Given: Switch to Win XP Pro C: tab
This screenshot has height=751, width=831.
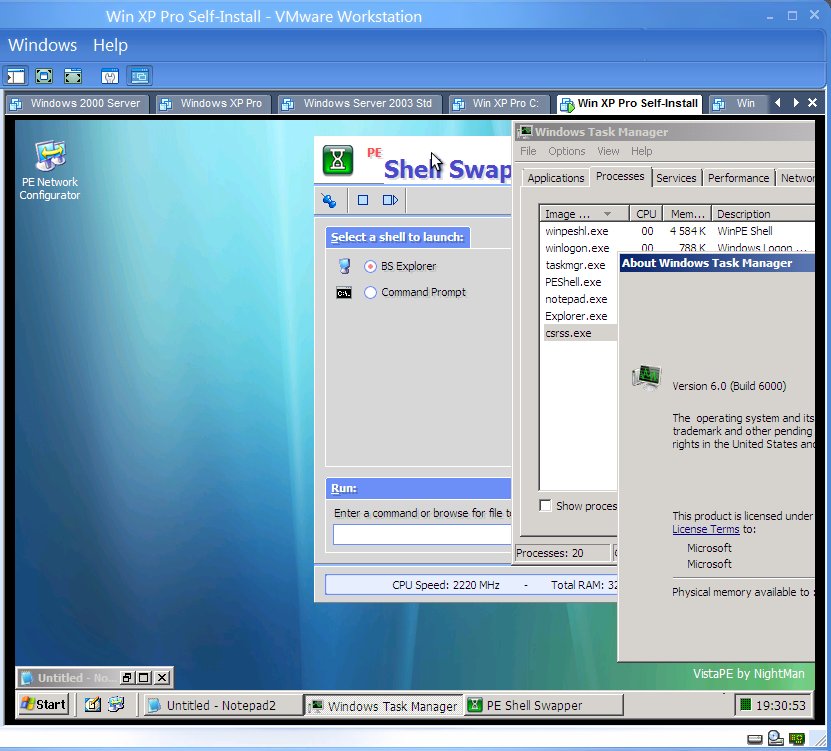Looking at the screenshot, I should pyautogui.click(x=498, y=103).
